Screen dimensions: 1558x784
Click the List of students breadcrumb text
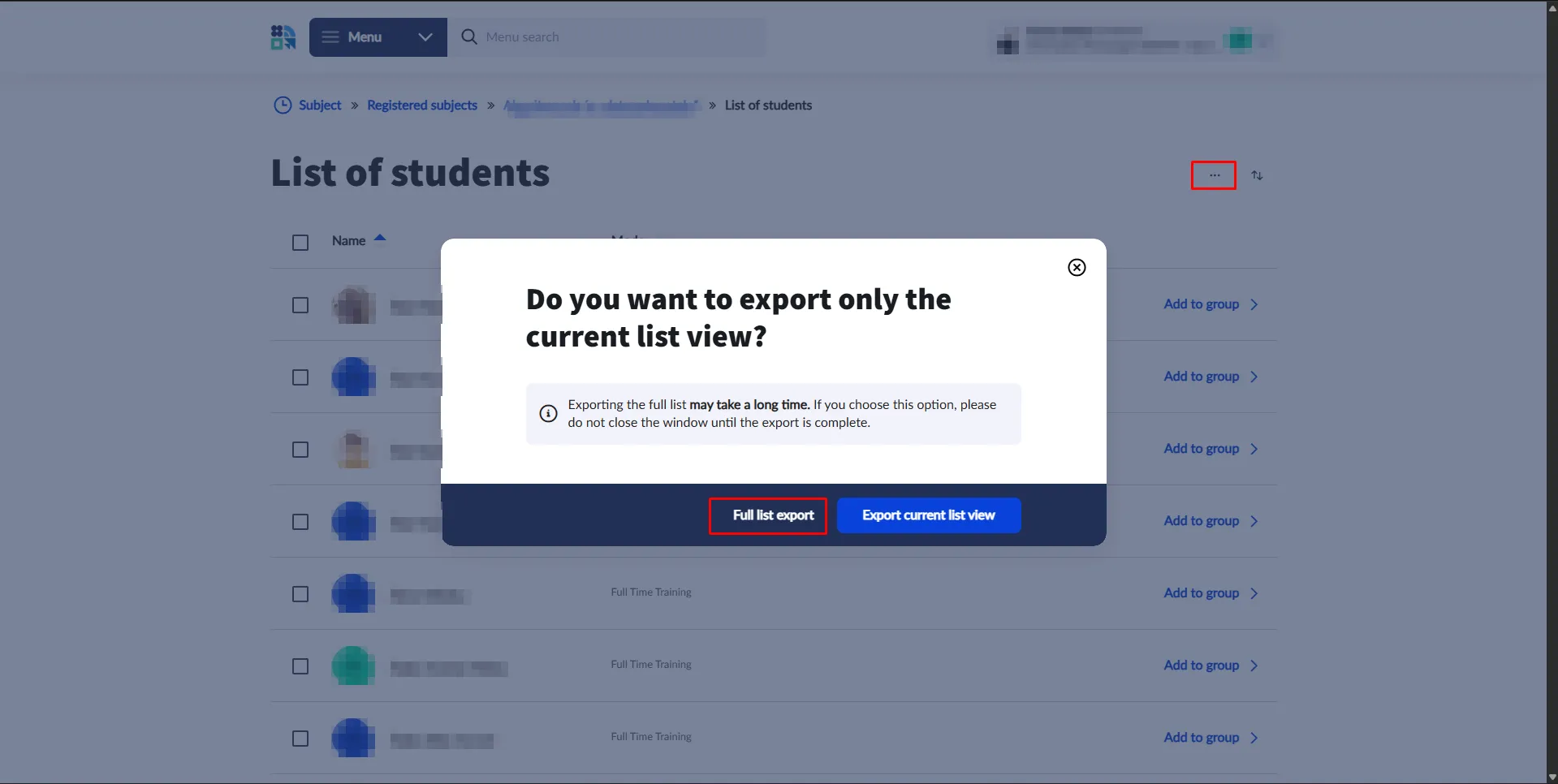point(768,106)
